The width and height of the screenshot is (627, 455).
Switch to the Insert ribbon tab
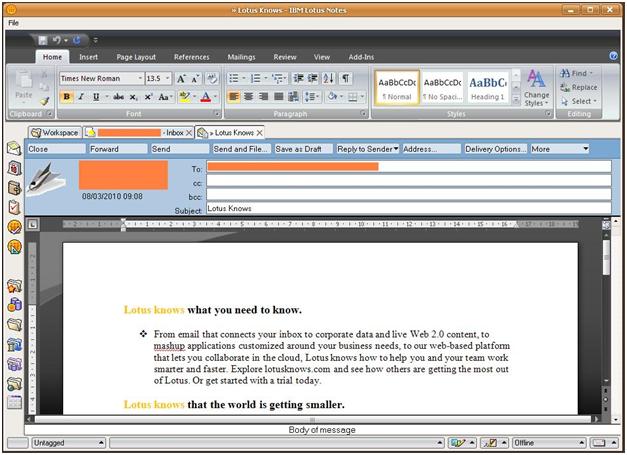[x=88, y=57]
